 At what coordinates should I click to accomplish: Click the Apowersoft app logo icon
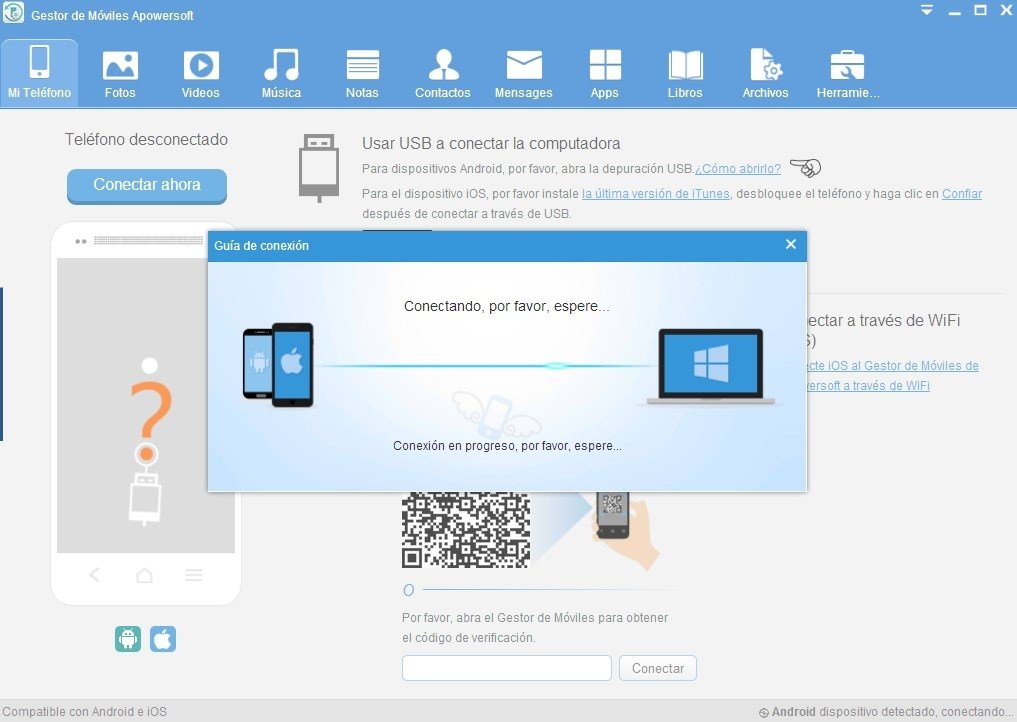[13, 13]
